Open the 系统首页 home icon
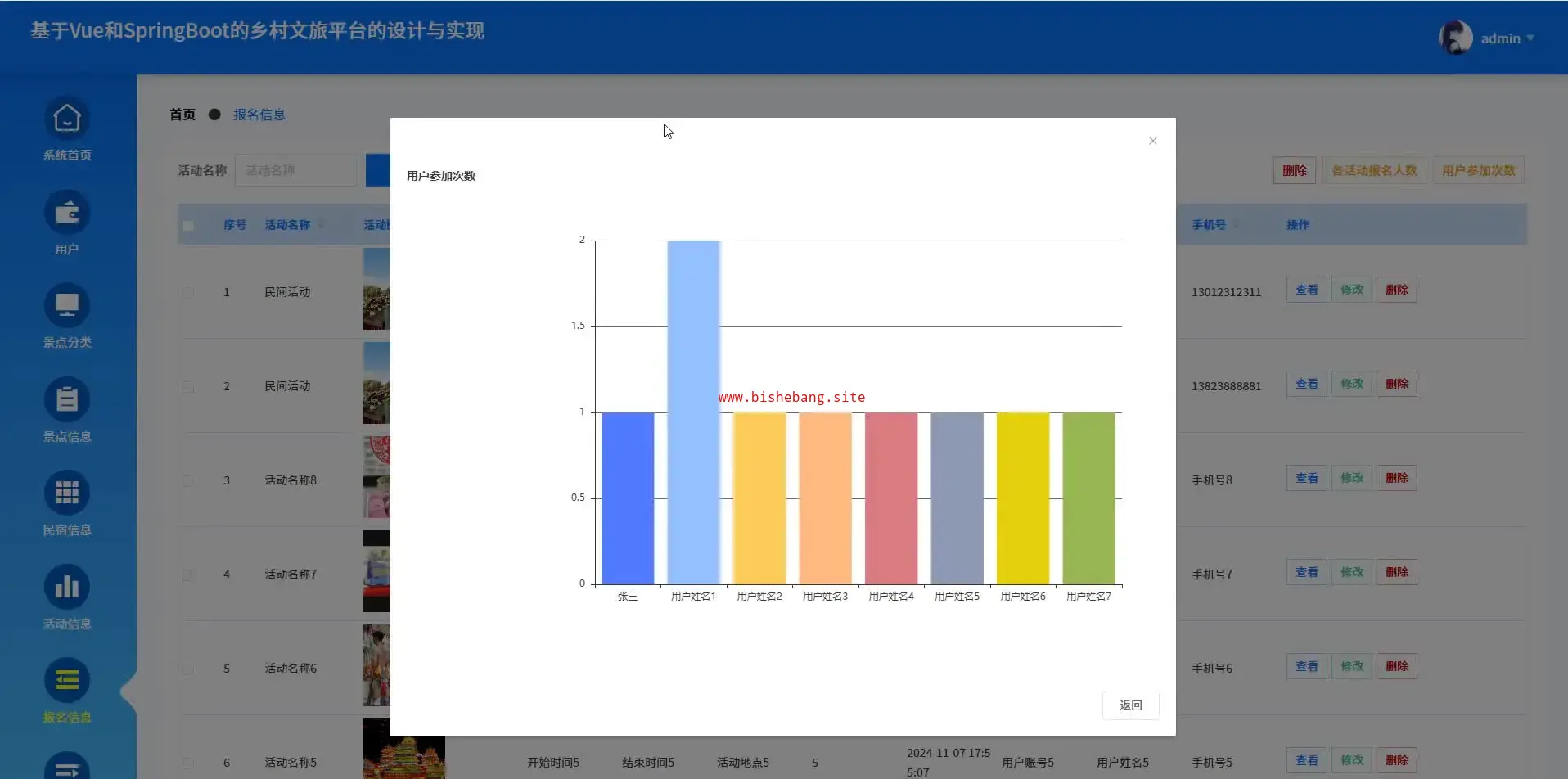1568x779 pixels. coord(67,119)
